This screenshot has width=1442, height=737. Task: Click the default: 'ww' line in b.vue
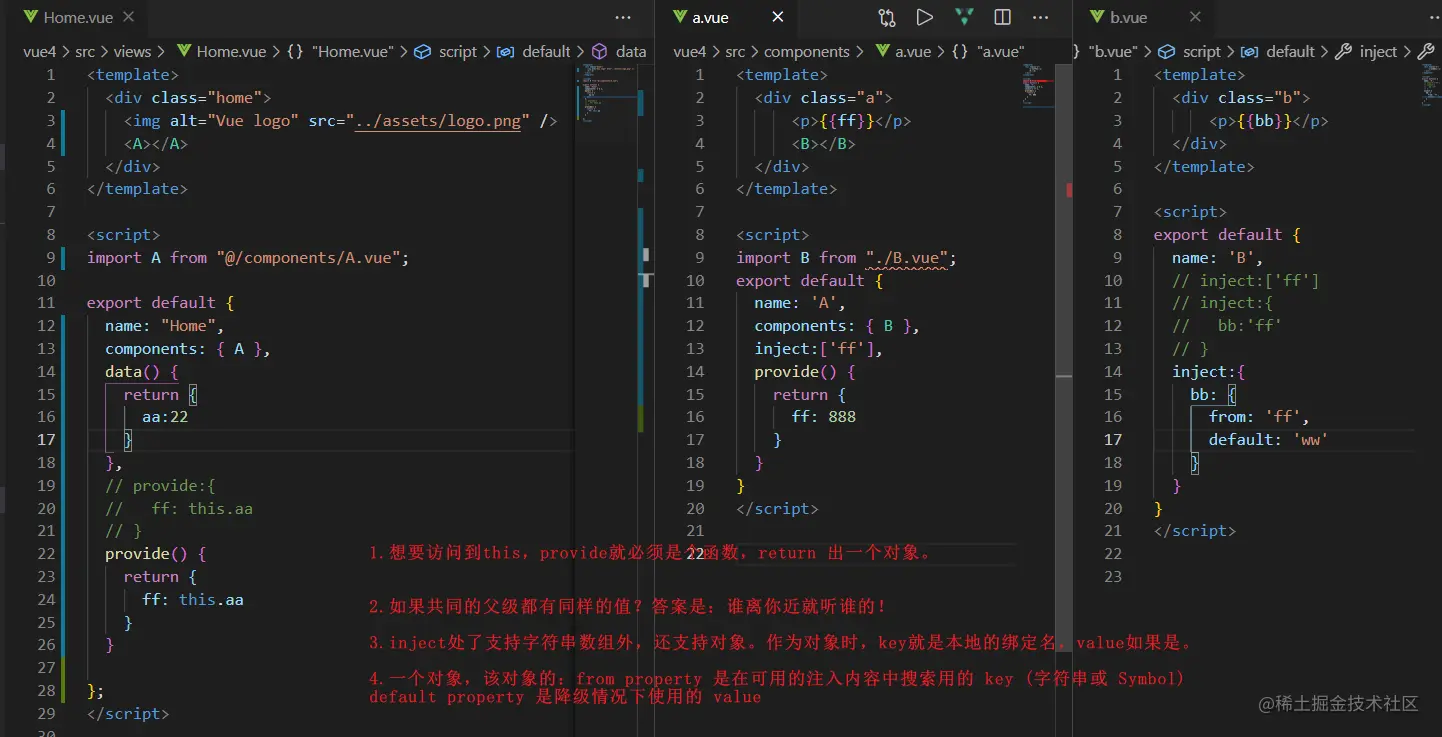pos(1268,439)
